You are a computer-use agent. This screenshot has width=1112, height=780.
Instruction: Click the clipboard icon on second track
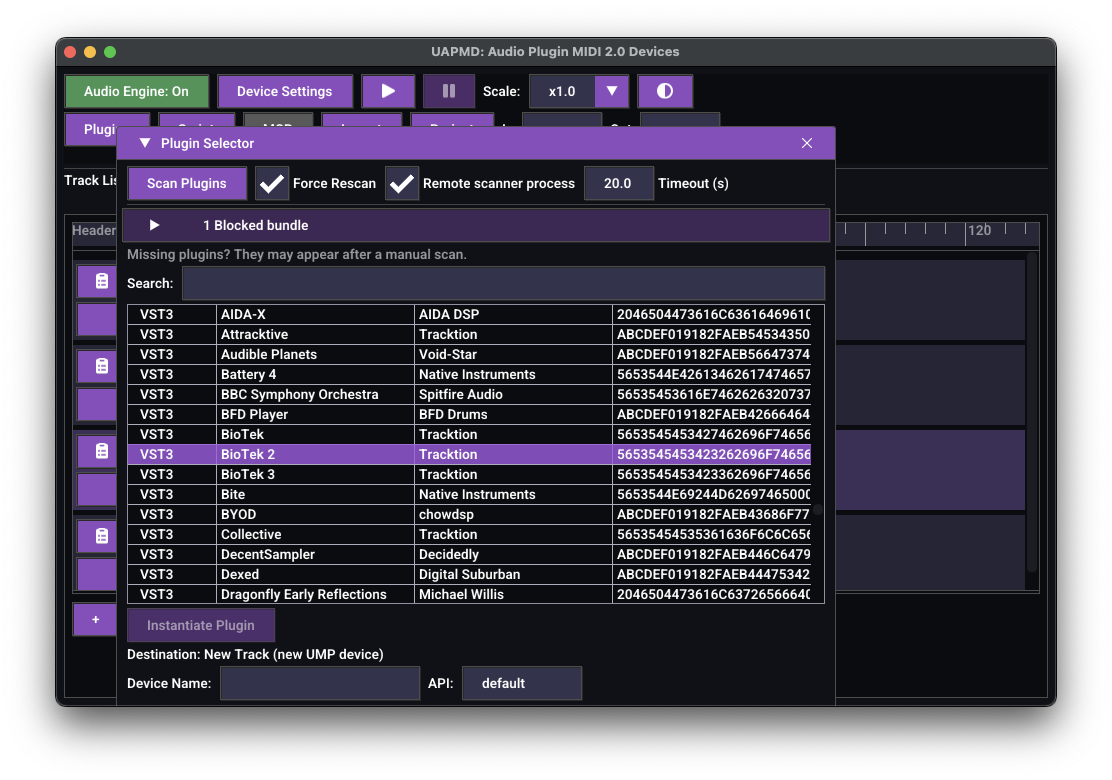tap(101, 366)
